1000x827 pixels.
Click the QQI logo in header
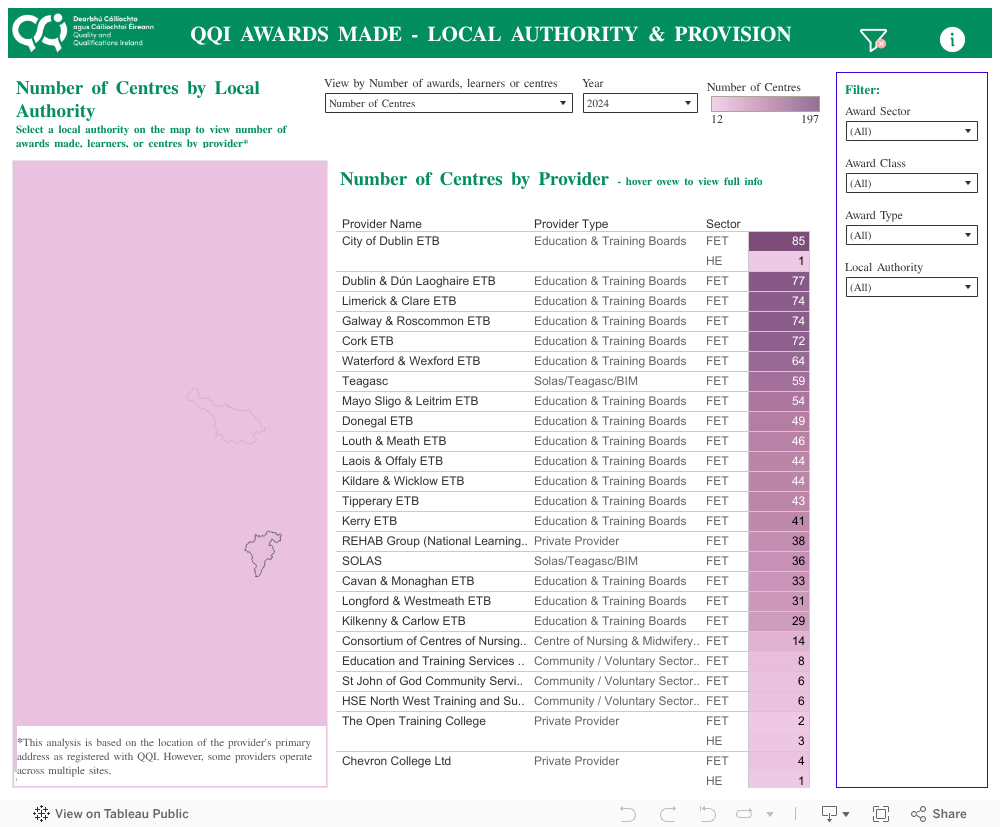click(x=78, y=33)
